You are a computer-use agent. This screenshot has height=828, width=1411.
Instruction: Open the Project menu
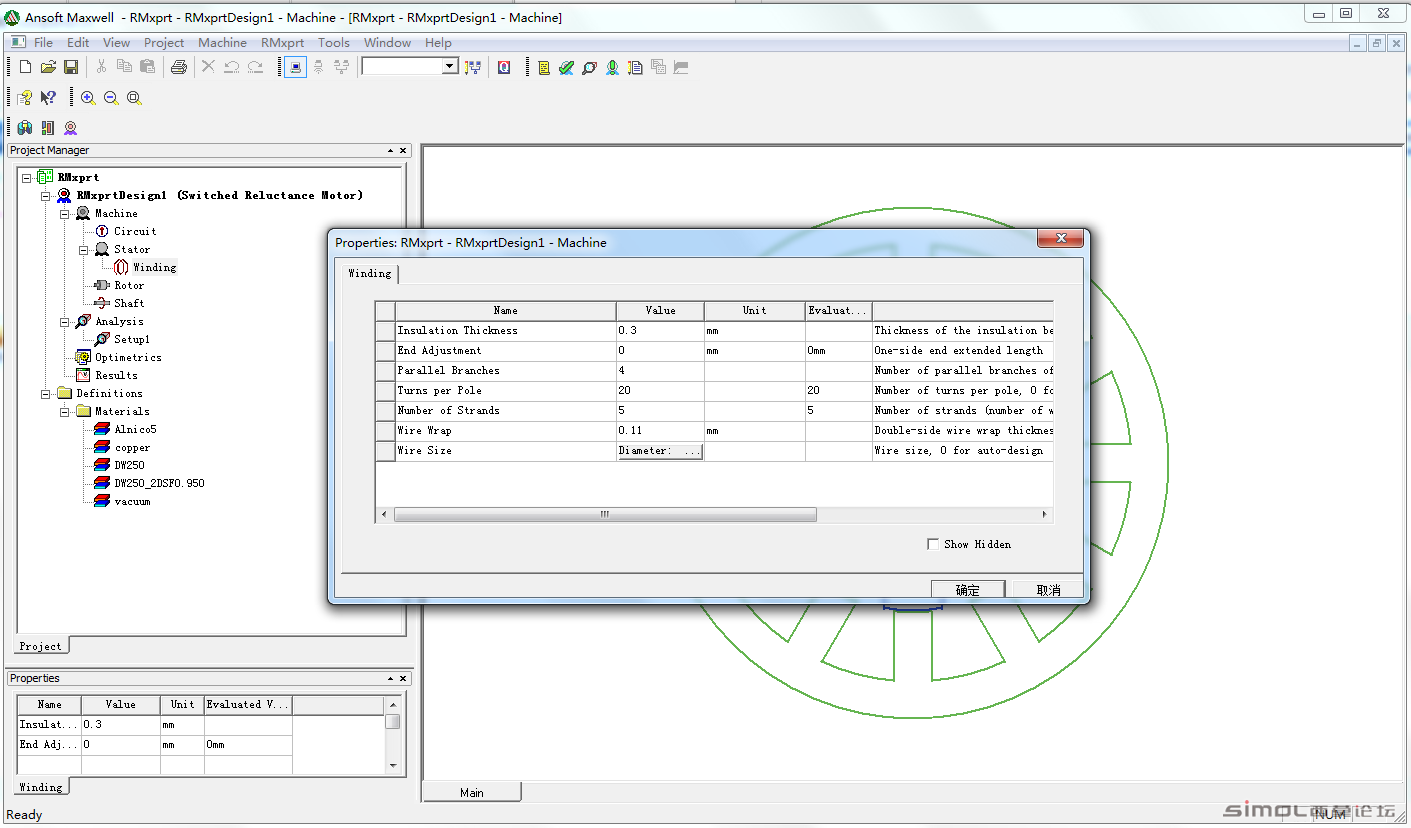coord(164,42)
